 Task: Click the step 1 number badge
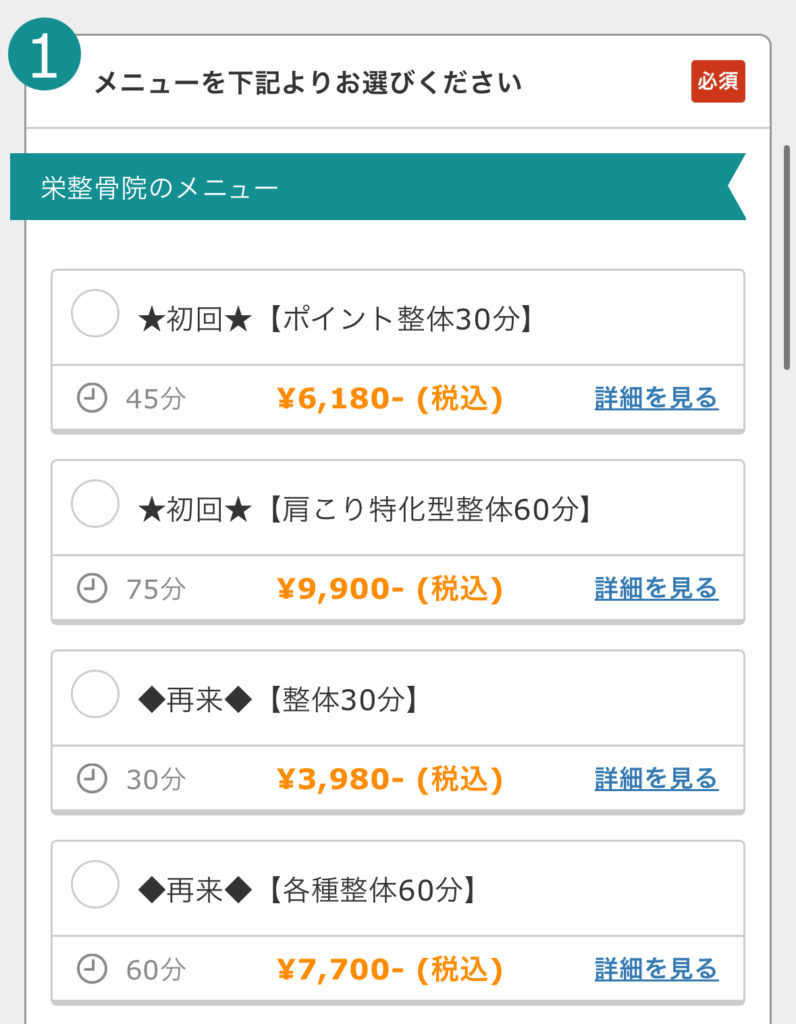point(44,57)
